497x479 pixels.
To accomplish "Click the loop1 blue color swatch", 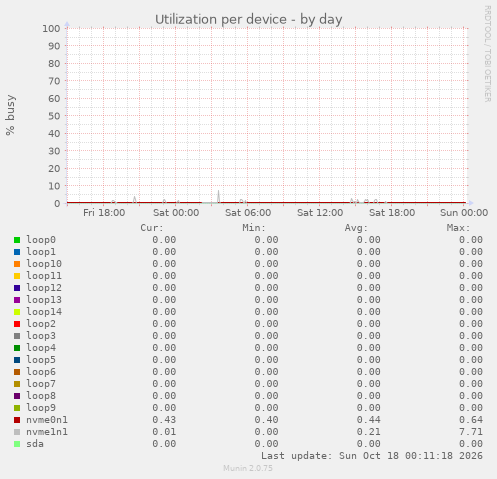I will coord(17,252).
